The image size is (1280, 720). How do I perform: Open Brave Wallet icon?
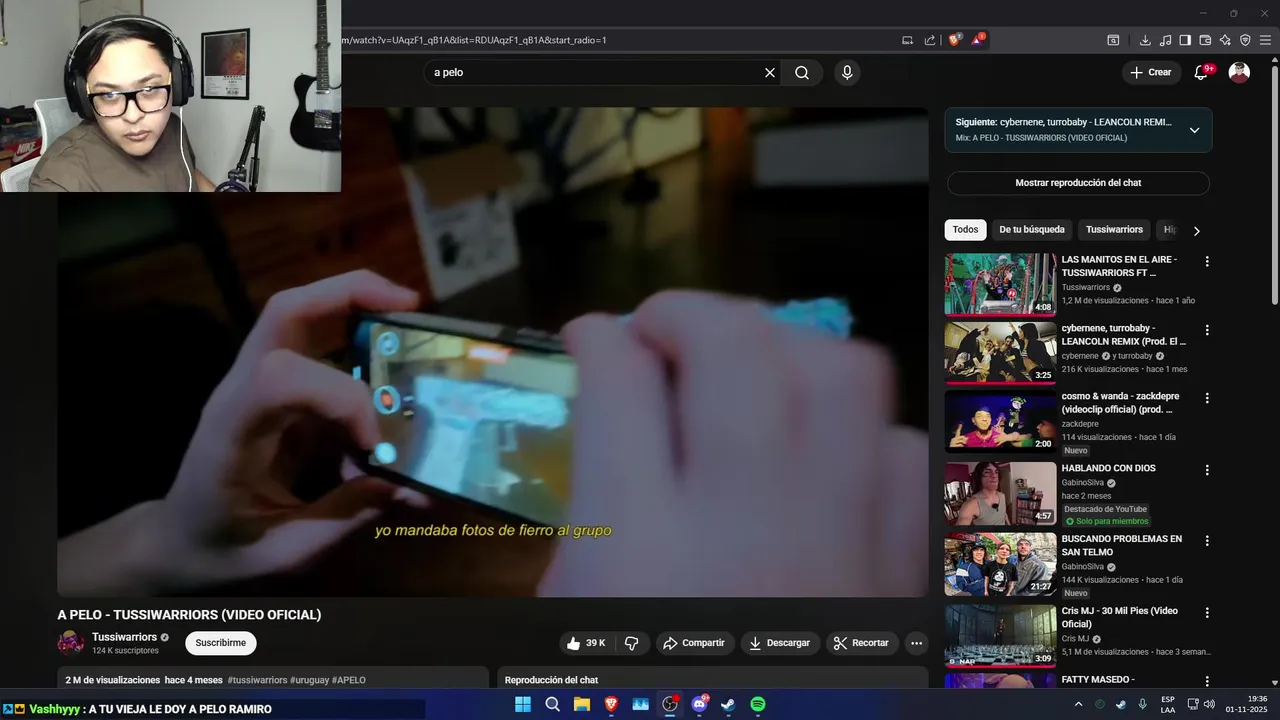pyautogui.click(x=1205, y=40)
